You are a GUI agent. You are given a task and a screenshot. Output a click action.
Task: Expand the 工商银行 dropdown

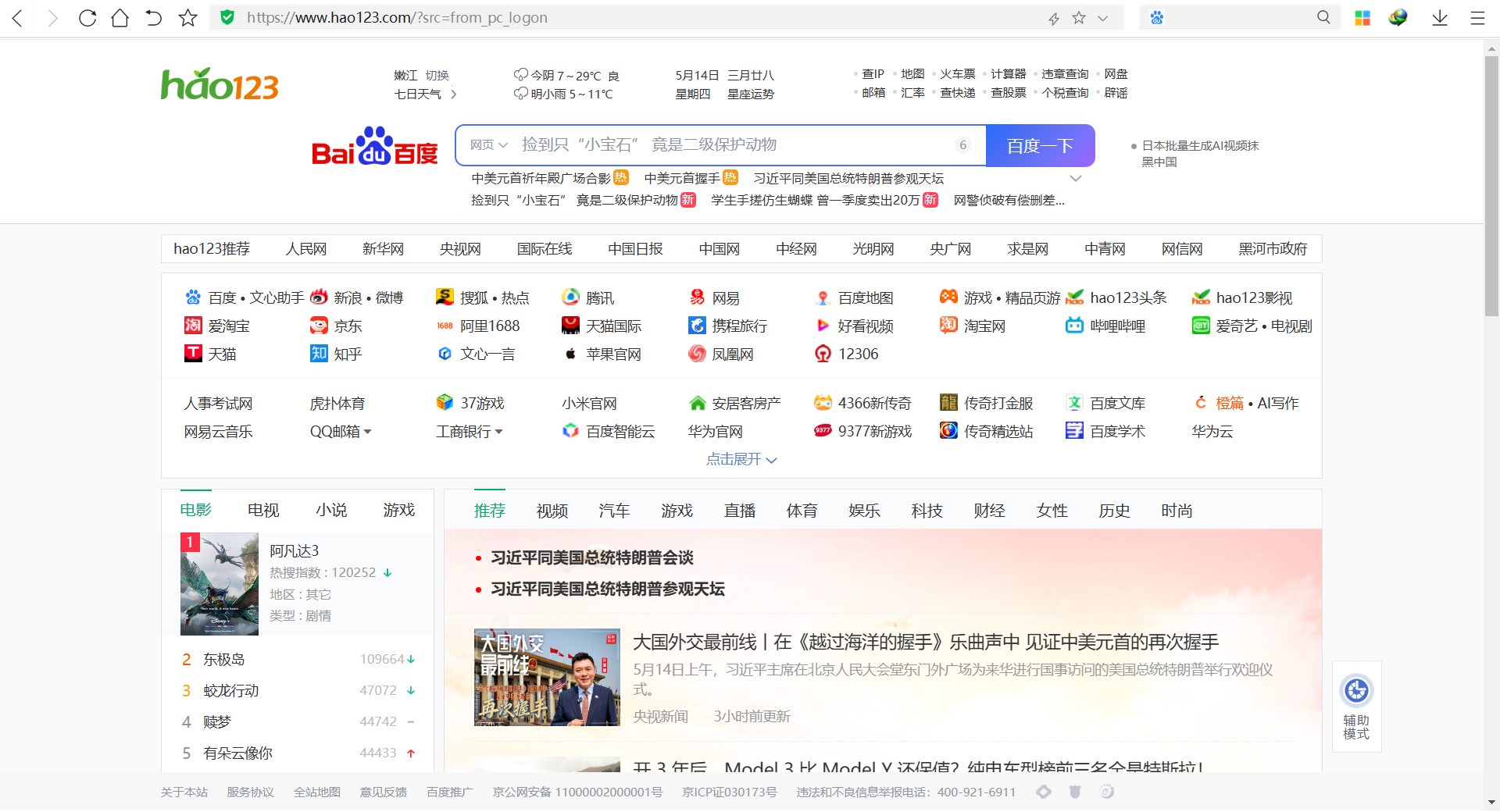tap(499, 432)
